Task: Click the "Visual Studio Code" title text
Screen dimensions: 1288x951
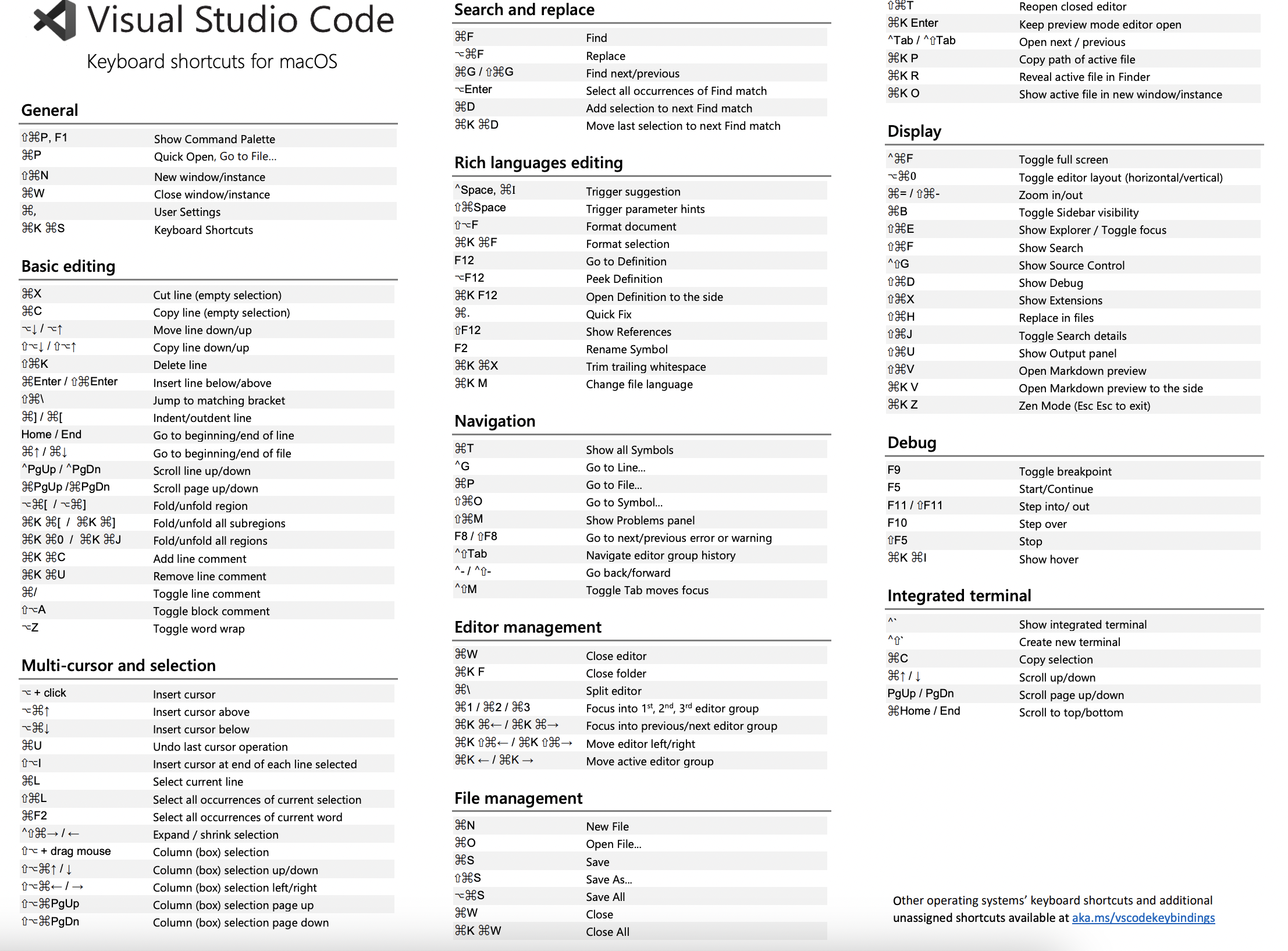Action: [241, 20]
